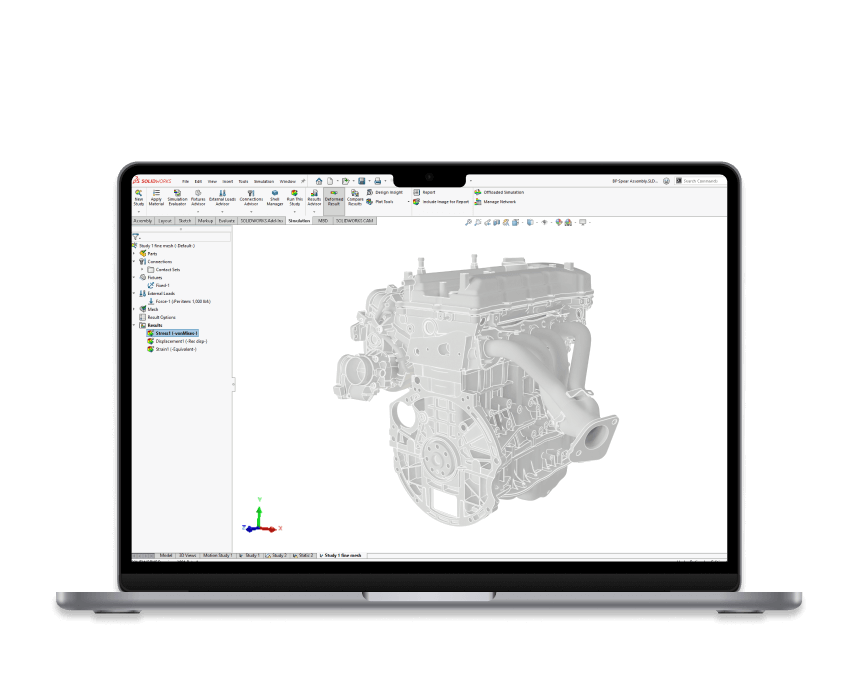Viewport: 860px width, 688px height.
Task: Click Manage Network button
Action: (x=498, y=201)
